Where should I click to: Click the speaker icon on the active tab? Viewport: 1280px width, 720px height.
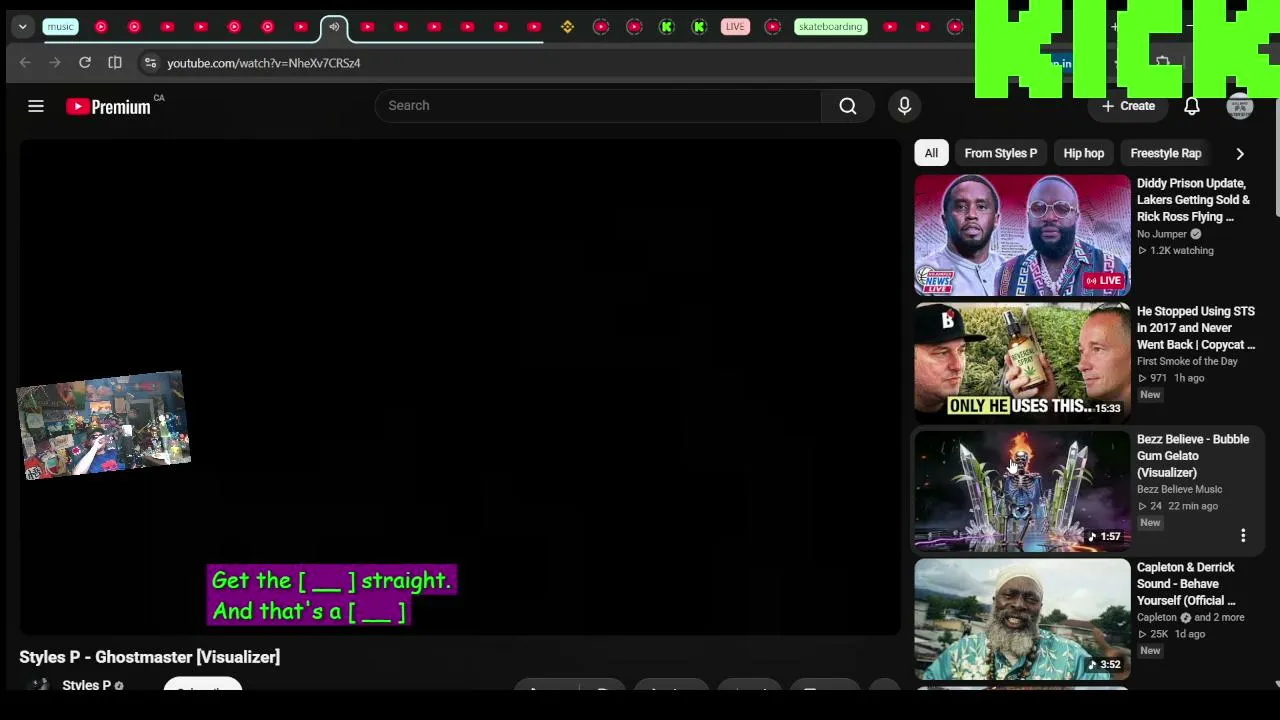coord(334,27)
